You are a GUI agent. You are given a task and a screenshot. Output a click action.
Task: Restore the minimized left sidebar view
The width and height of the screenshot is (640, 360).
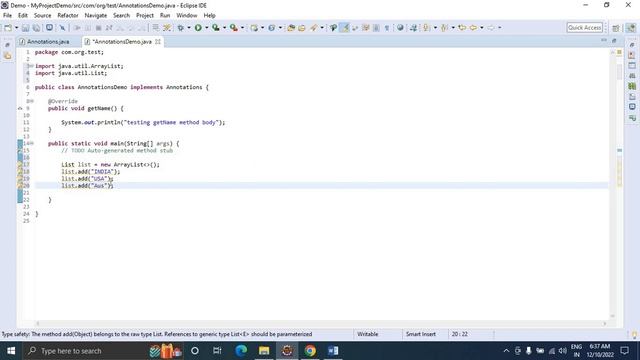[x=7, y=45]
